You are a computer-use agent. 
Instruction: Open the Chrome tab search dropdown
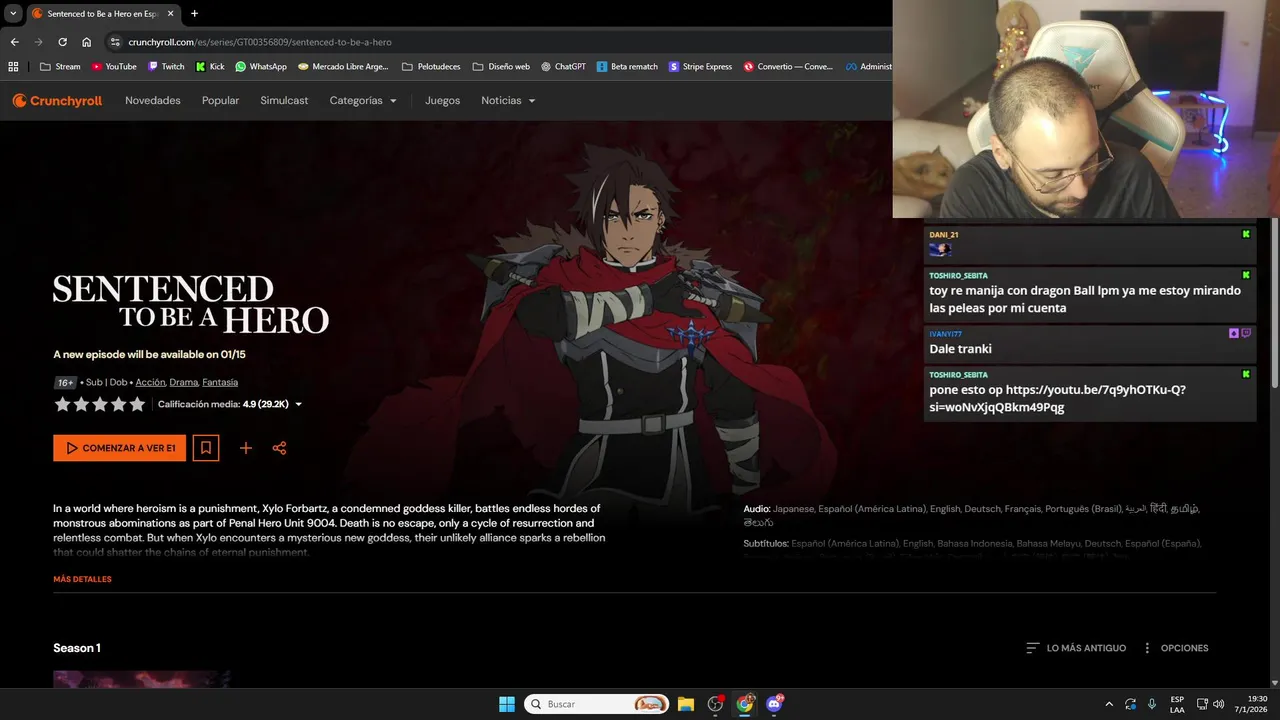point(13,14)
